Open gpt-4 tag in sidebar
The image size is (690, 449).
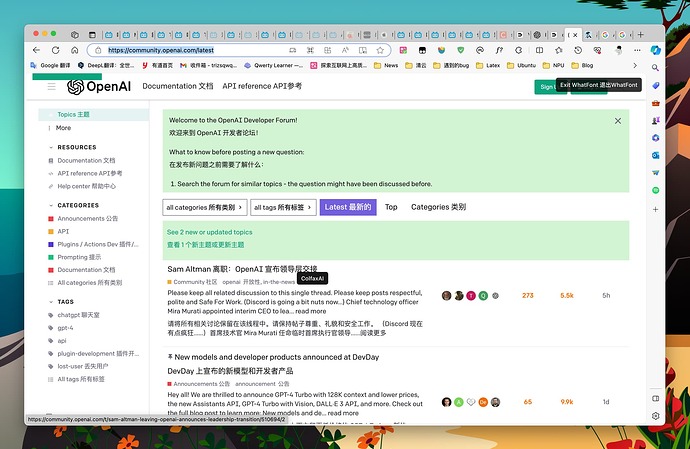point(65,328)
